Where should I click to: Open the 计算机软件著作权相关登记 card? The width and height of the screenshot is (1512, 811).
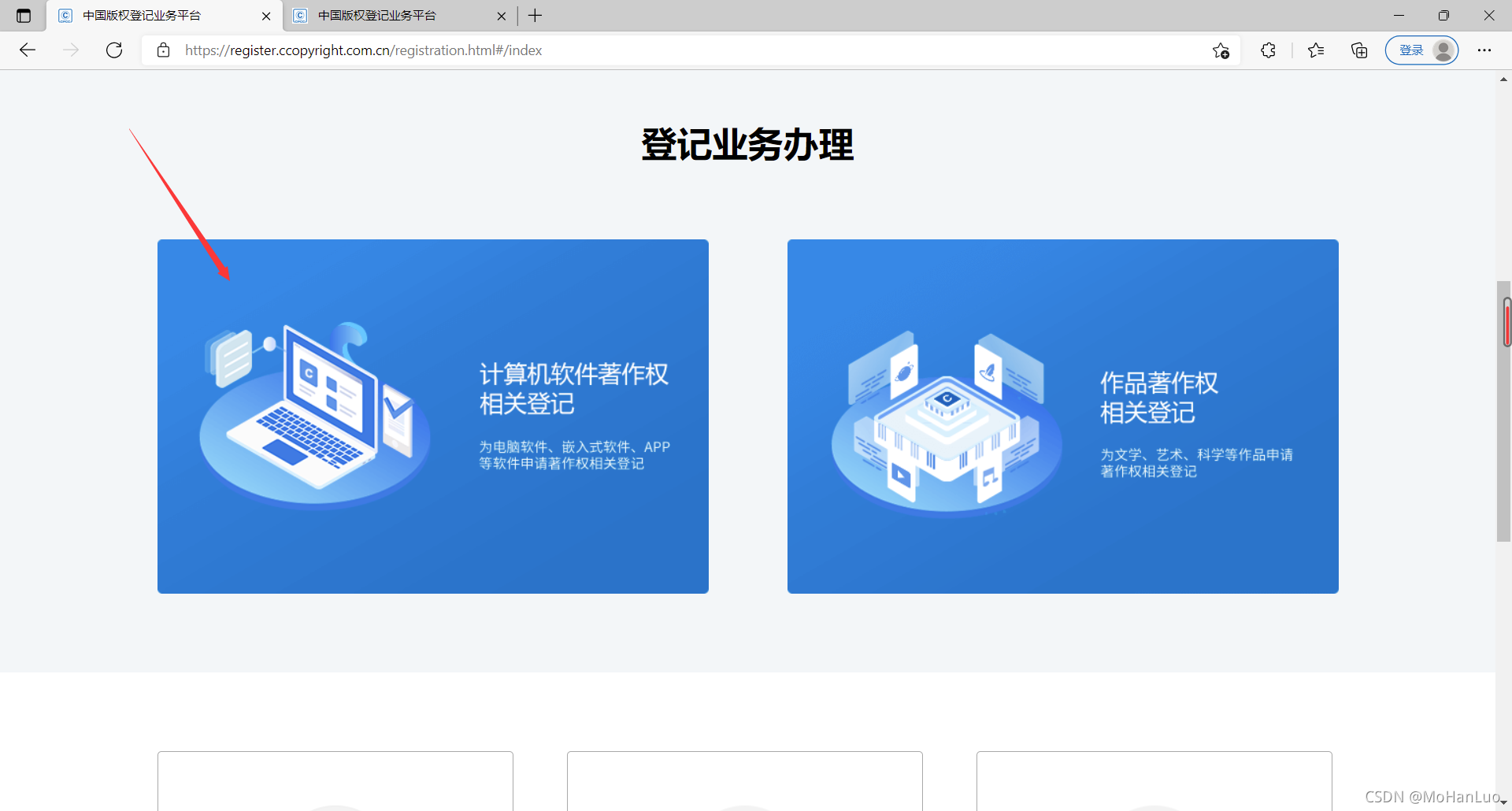pos(433,417)
